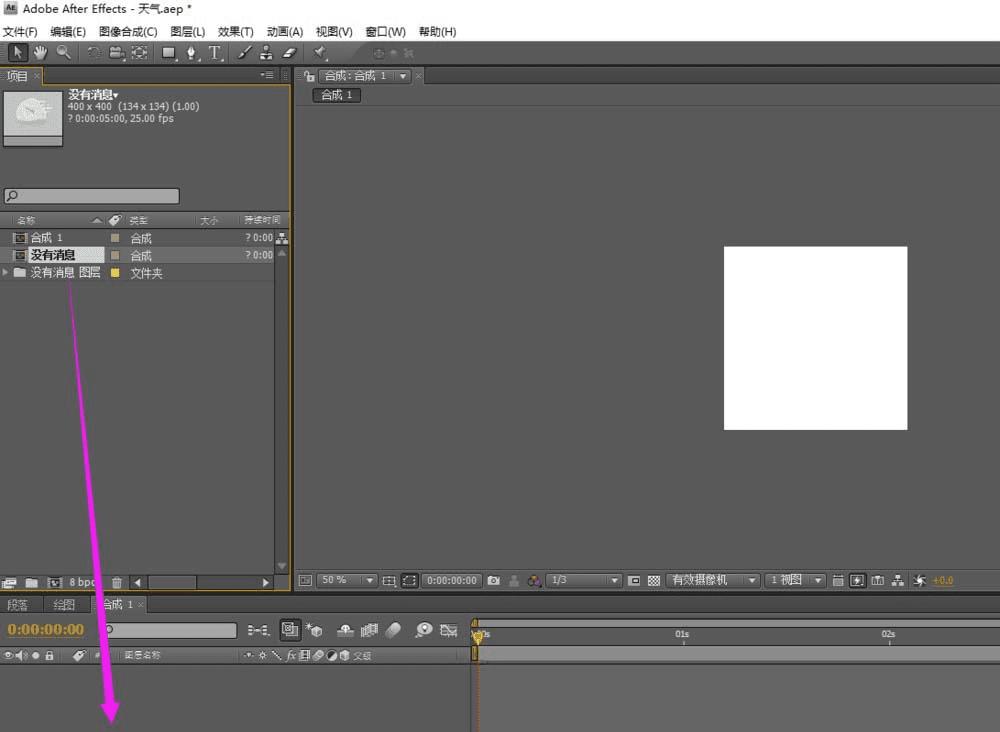Toggle region of interest button
This screenshot has height=732, width=1000.
tap(410, 580)
